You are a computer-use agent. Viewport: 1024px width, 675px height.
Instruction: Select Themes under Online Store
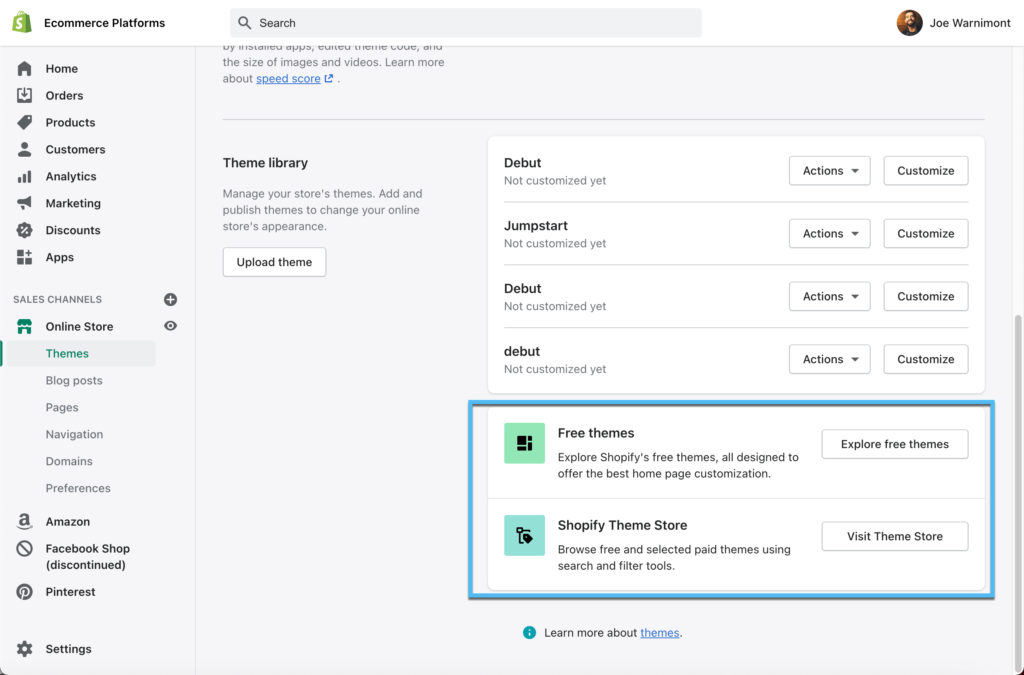pos(67,353)
